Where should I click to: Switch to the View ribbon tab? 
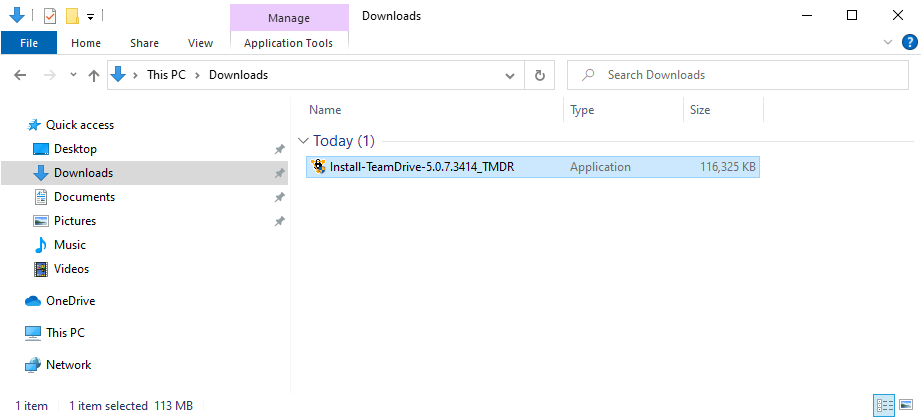(x=201, y=43)
